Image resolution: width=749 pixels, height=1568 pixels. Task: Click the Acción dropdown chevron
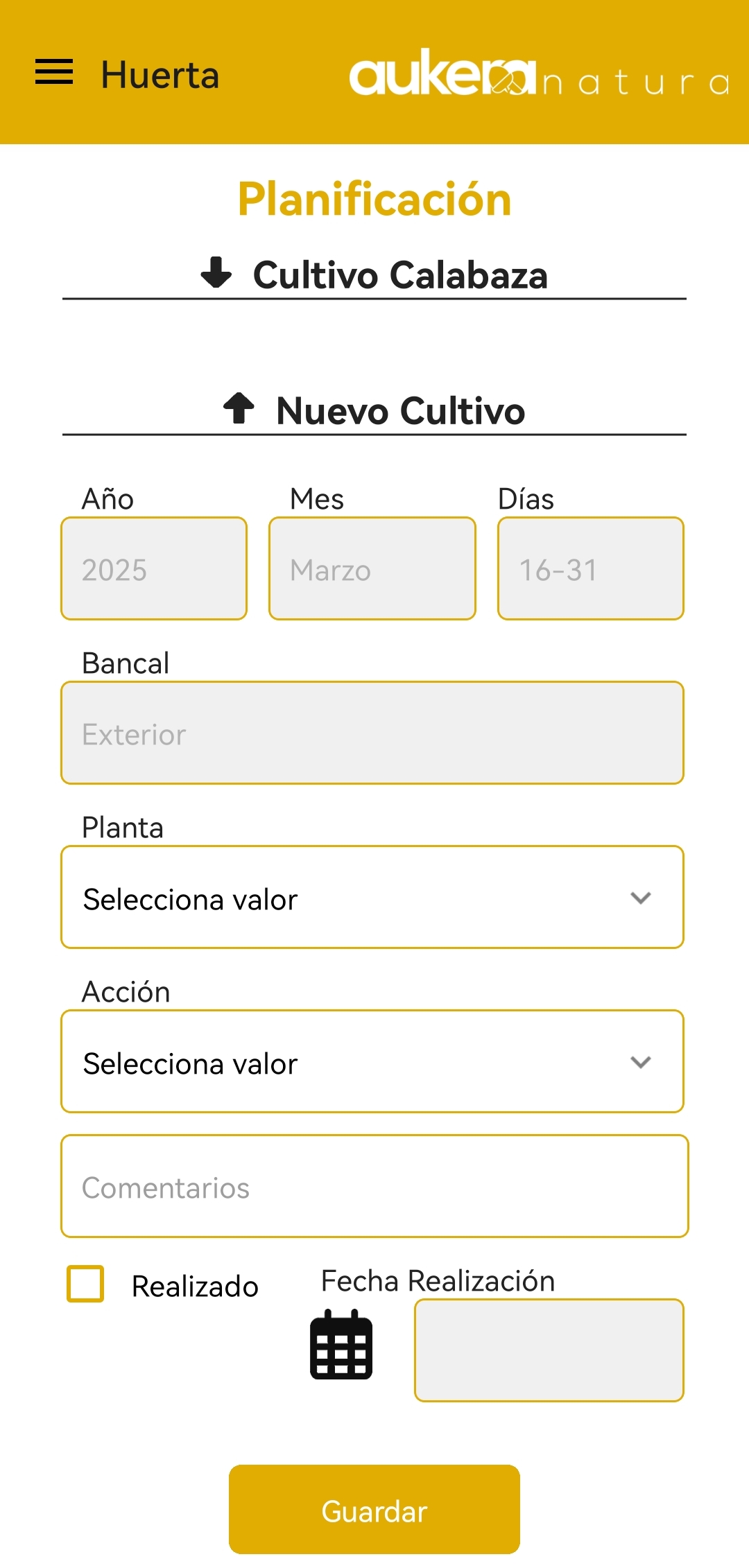[x=641, y=1063]
